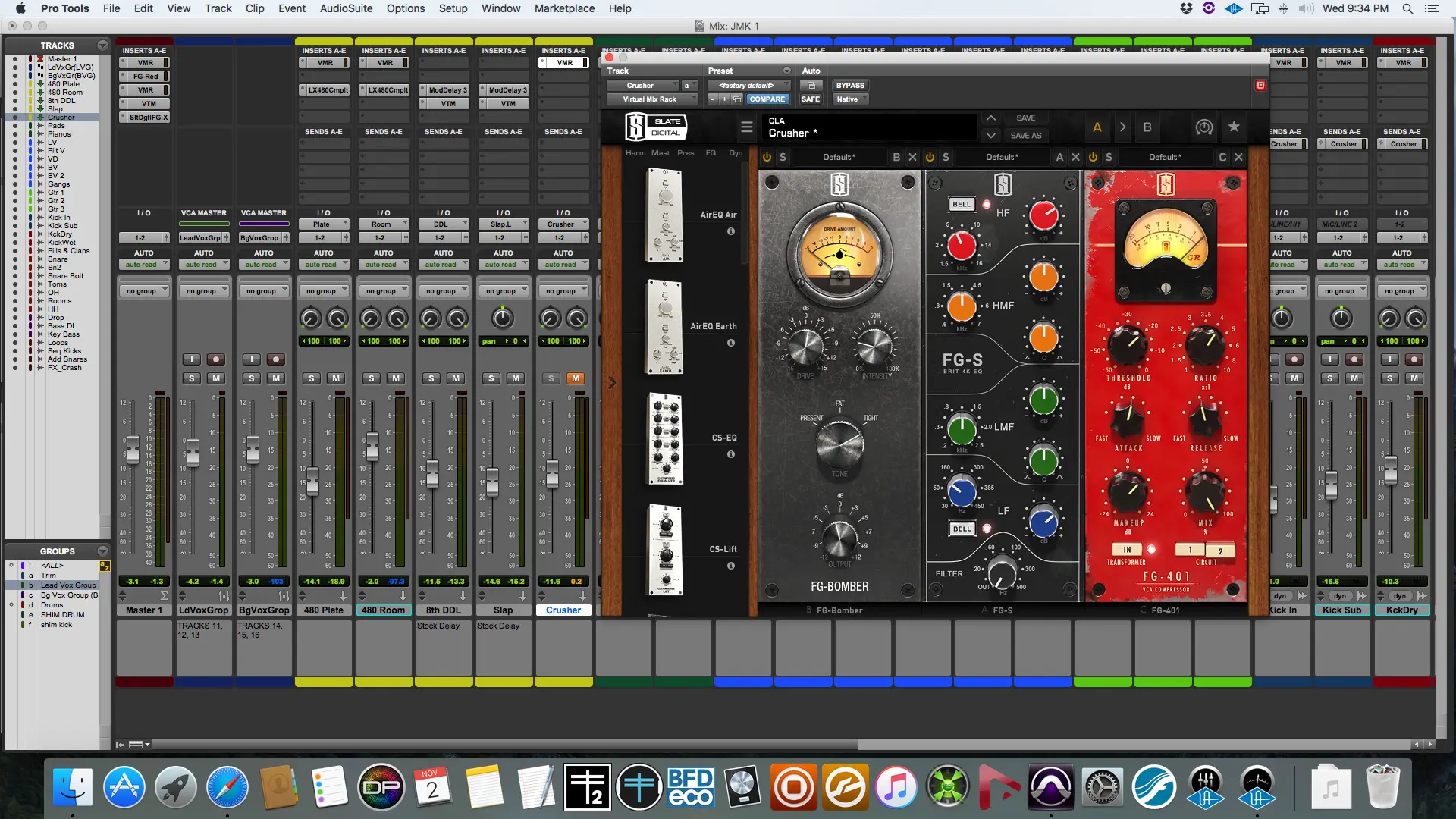Click the Master 1 volume fader
The width and height of the screenshot is (1456, 819).
[133, 449]
